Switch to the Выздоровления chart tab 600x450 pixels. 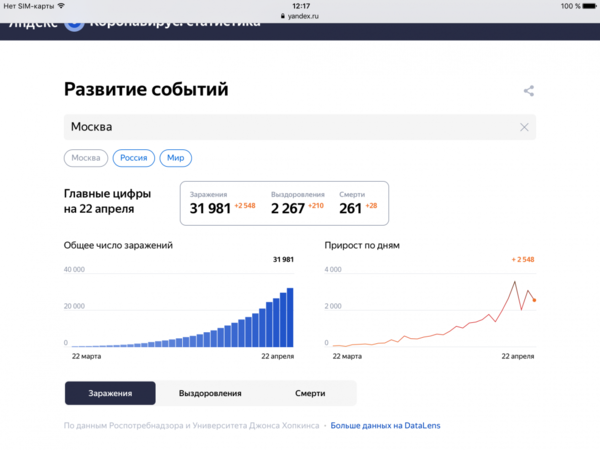click(x=210, y=393)
